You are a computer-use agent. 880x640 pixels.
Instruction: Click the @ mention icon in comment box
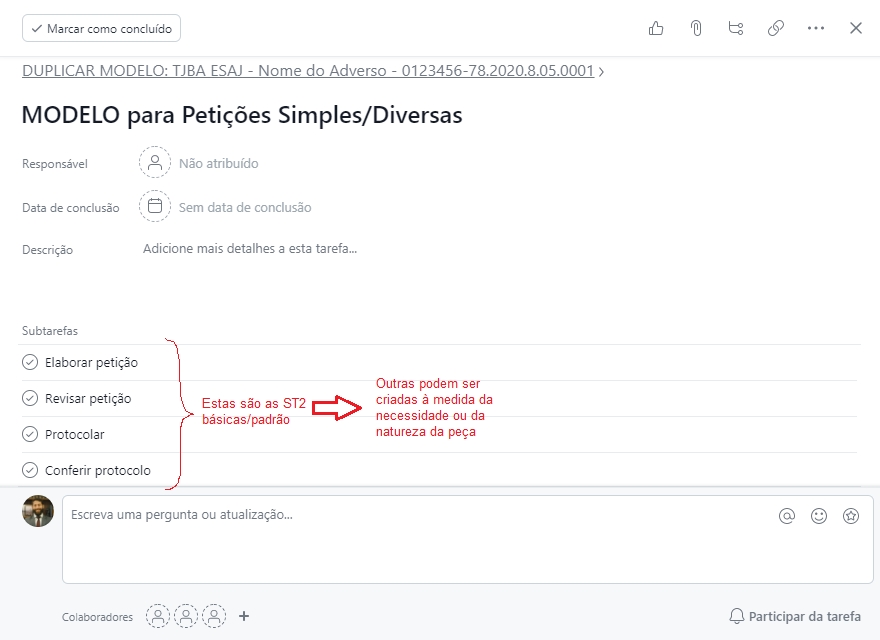[x=787, y=516]
